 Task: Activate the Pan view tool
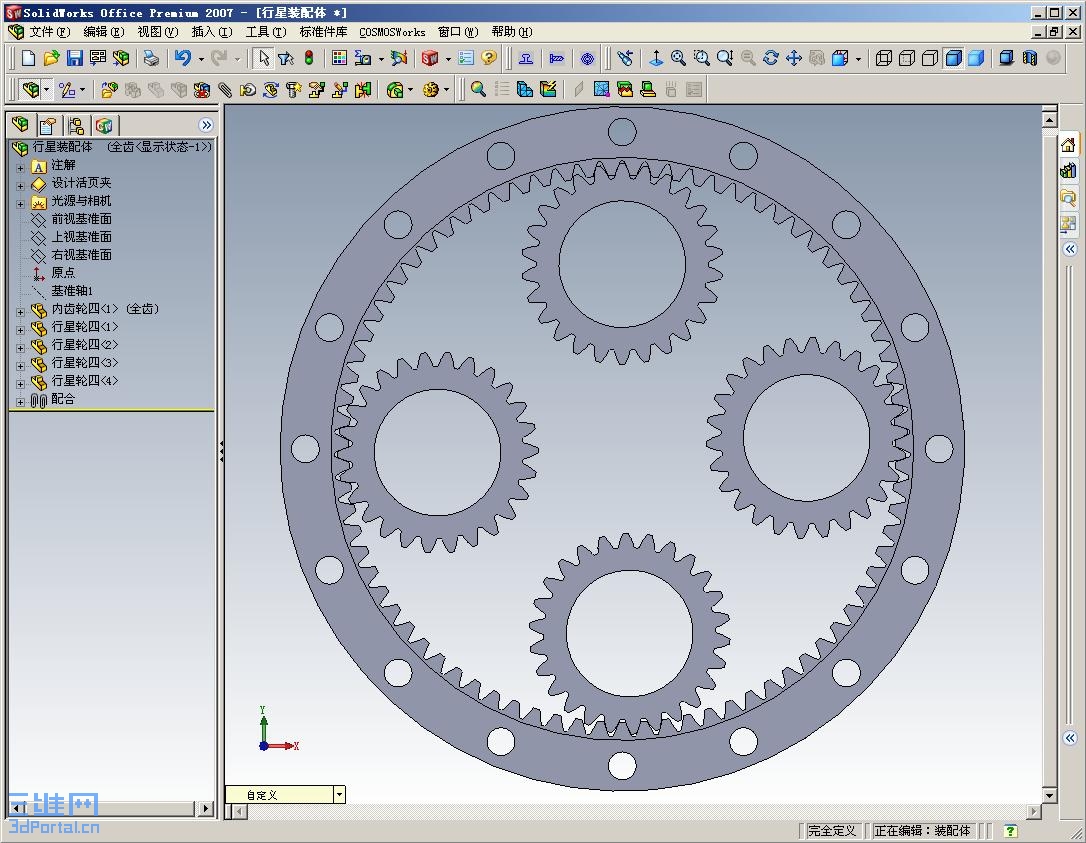point(794,58)
